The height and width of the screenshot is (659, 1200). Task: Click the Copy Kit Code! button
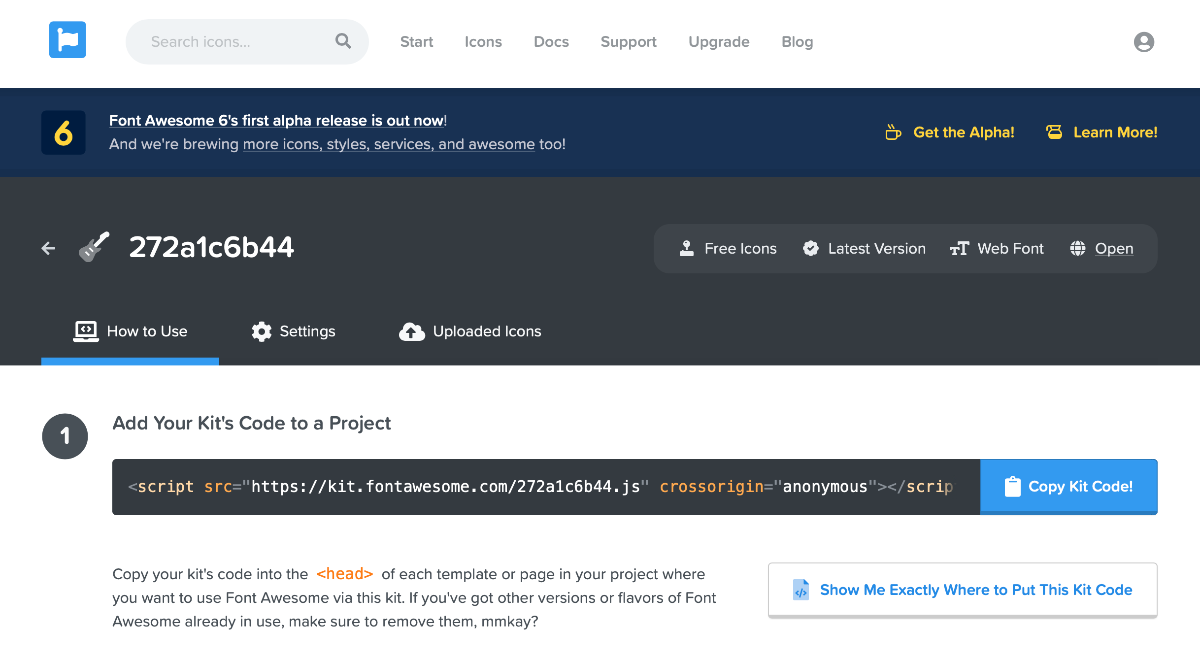coord(1069,487)
